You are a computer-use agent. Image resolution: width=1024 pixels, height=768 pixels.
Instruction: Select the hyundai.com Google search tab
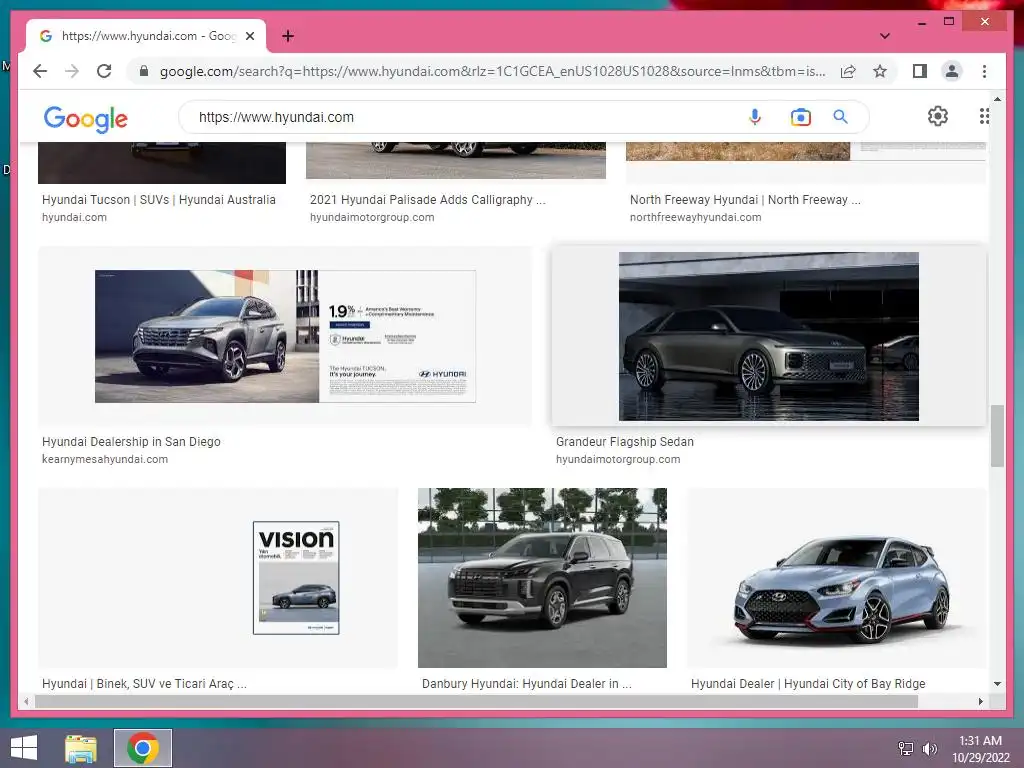coord(146,36)
